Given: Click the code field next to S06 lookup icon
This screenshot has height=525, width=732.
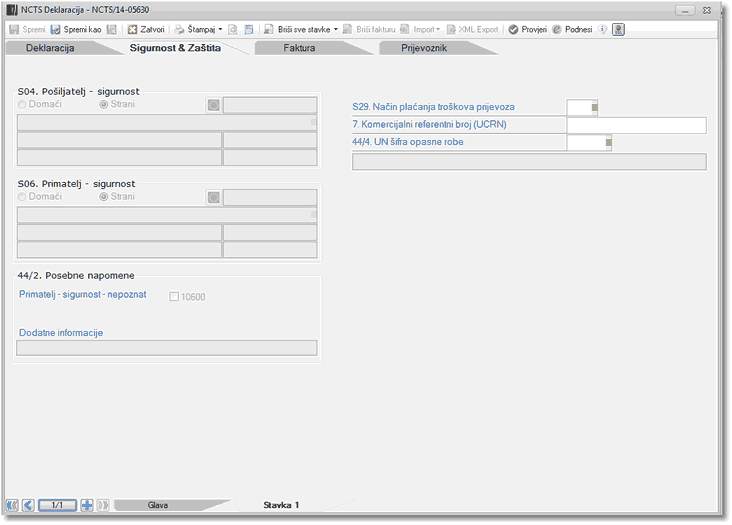Looking at the screenshot, I should click(270, 197).
